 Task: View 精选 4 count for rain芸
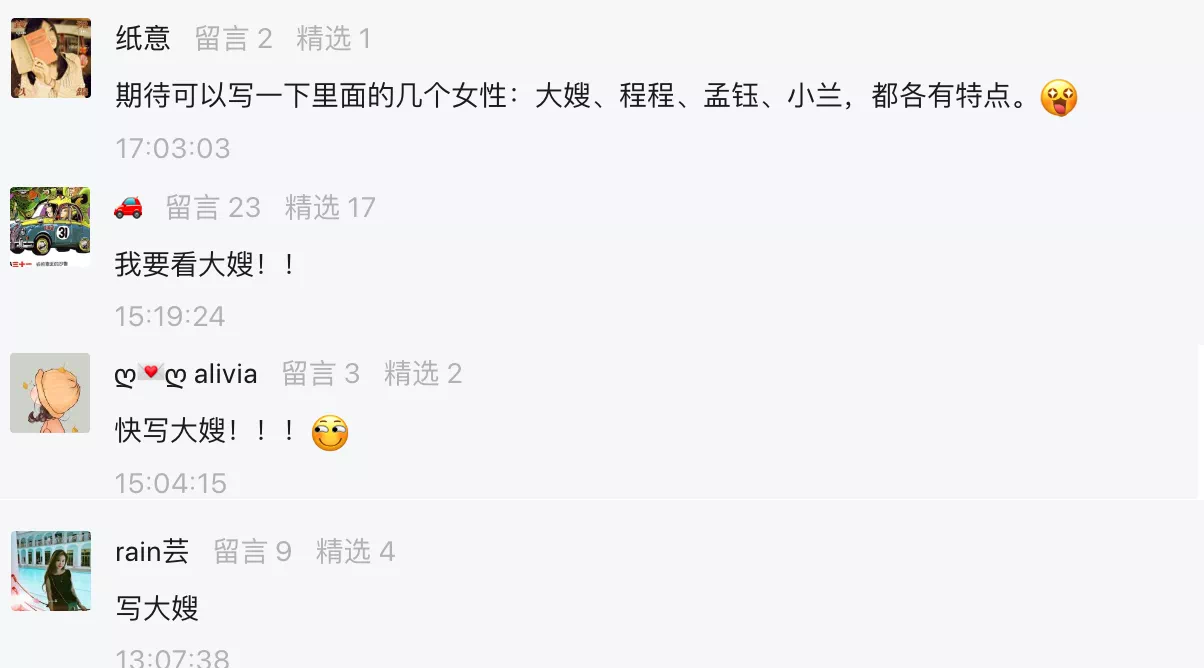[x=355, y=551]
